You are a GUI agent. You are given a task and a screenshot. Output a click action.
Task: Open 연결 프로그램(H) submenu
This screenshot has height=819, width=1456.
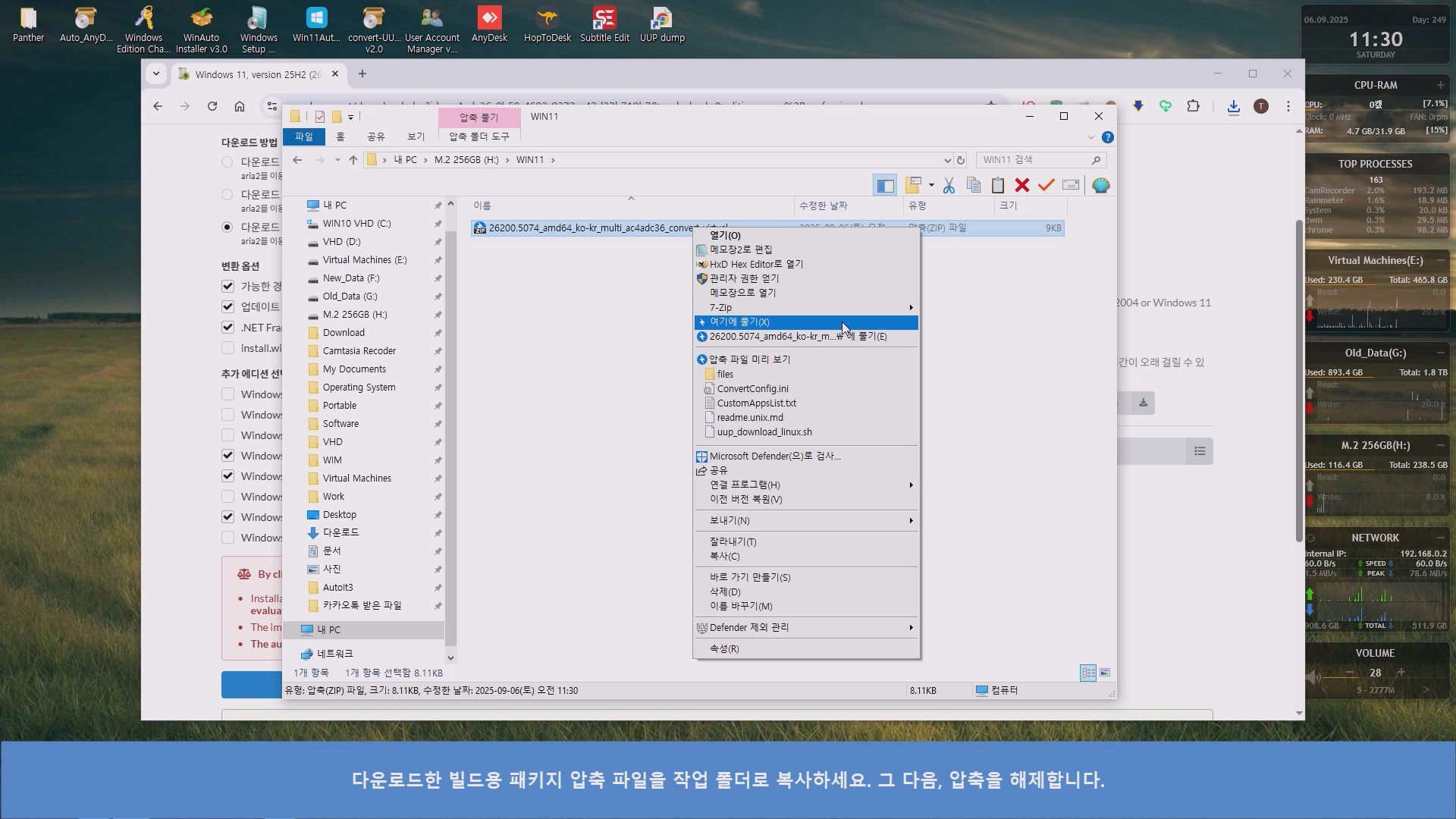[x=806, y=485]
